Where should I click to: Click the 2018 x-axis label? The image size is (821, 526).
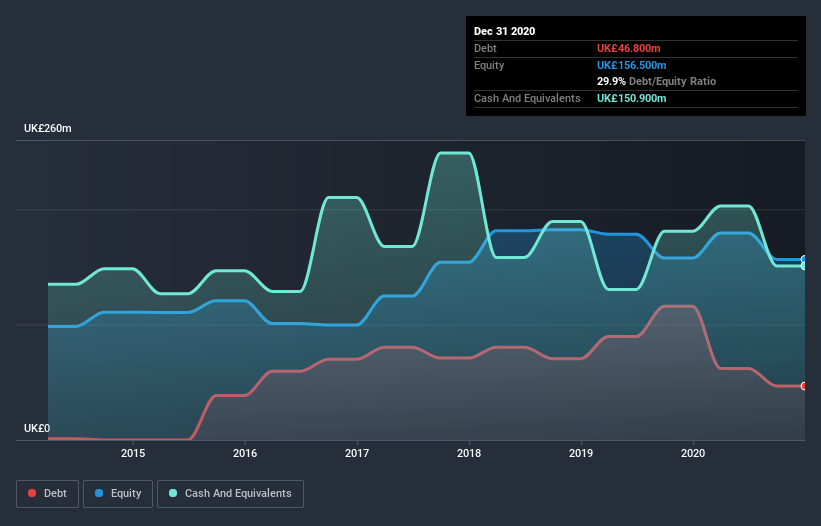(x=469, y=453)
